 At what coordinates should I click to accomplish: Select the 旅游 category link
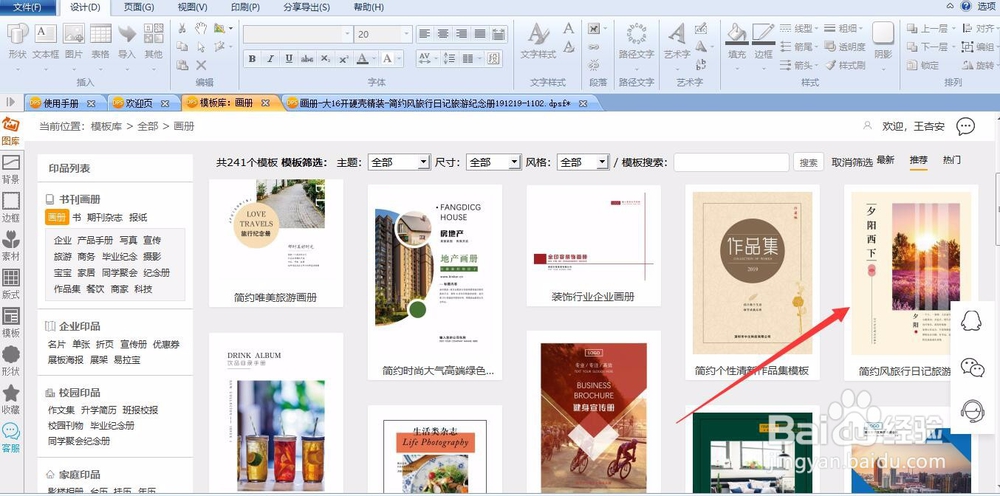62,256
